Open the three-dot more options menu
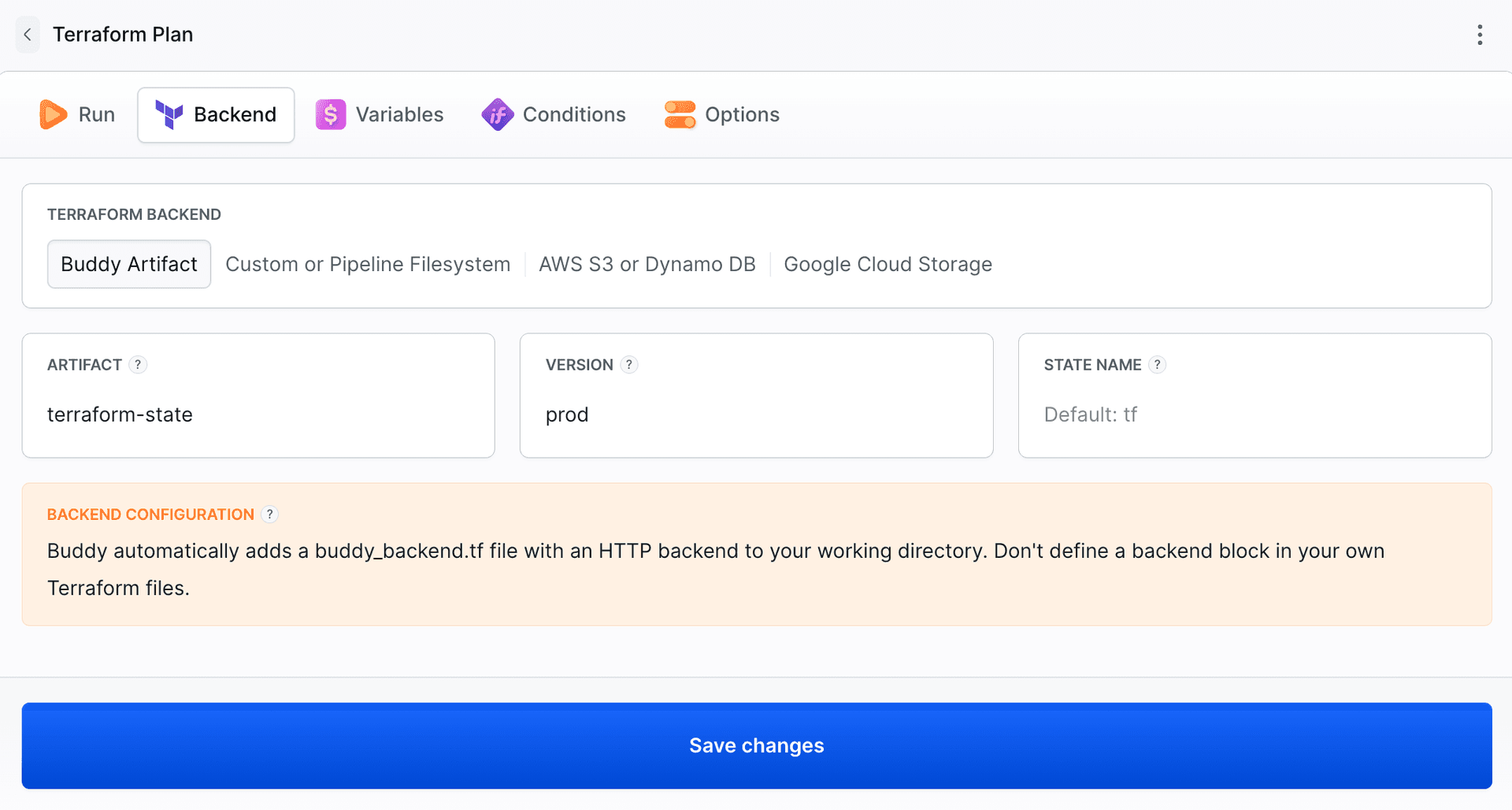The width and height of the screenshot is (1512, 810). (1480, 35)
